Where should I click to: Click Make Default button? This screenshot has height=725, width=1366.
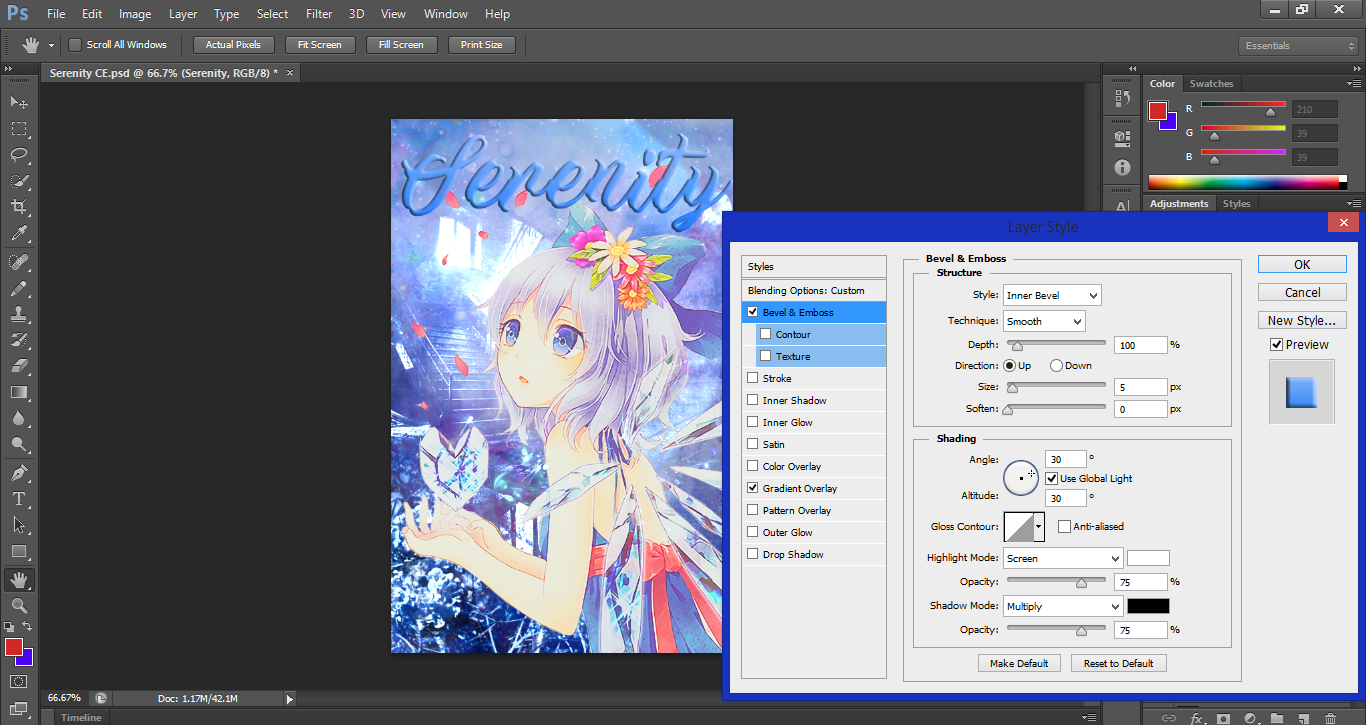pos(1019,663)
